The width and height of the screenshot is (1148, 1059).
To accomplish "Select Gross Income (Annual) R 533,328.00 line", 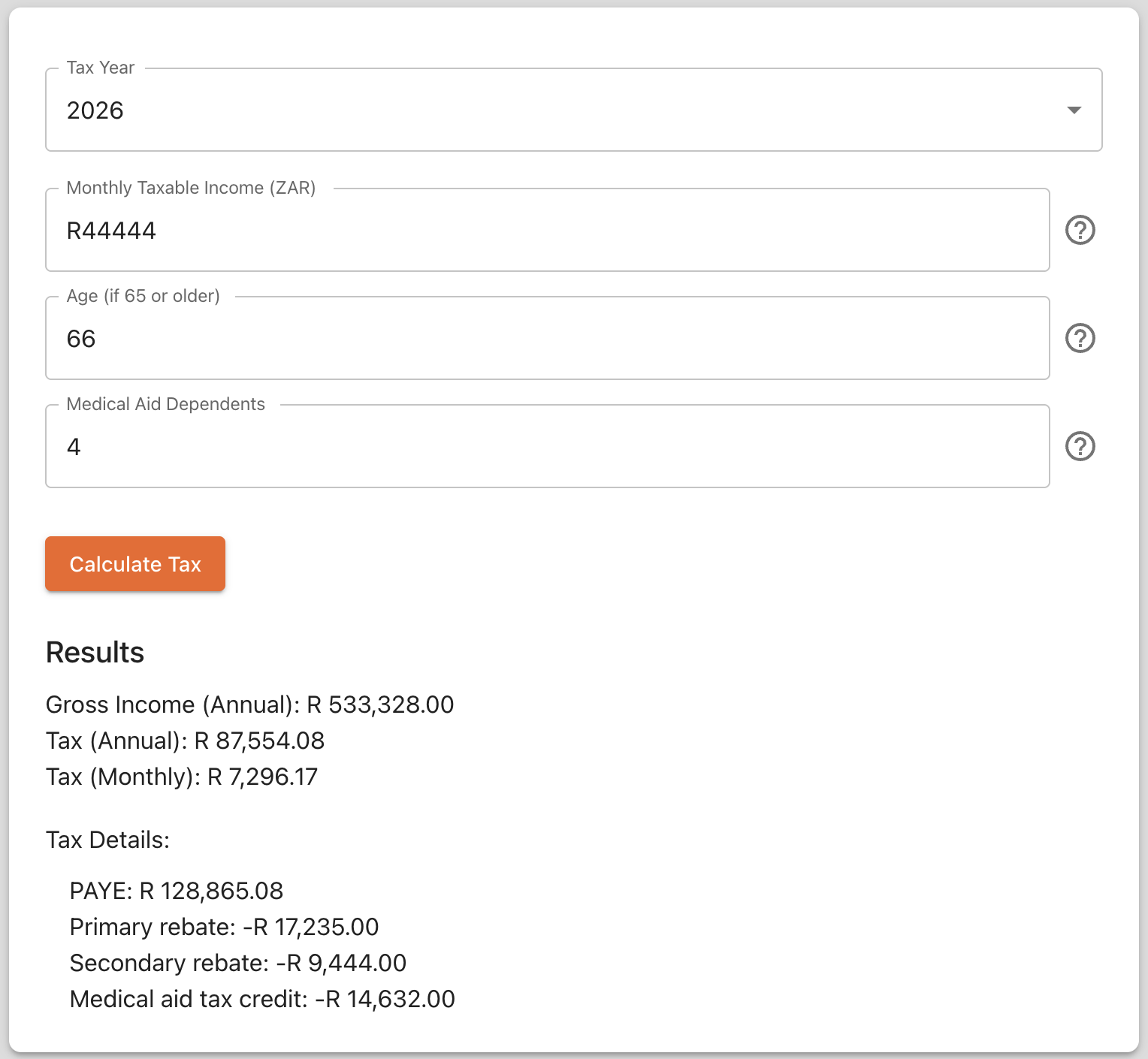I will click(249, 704).
